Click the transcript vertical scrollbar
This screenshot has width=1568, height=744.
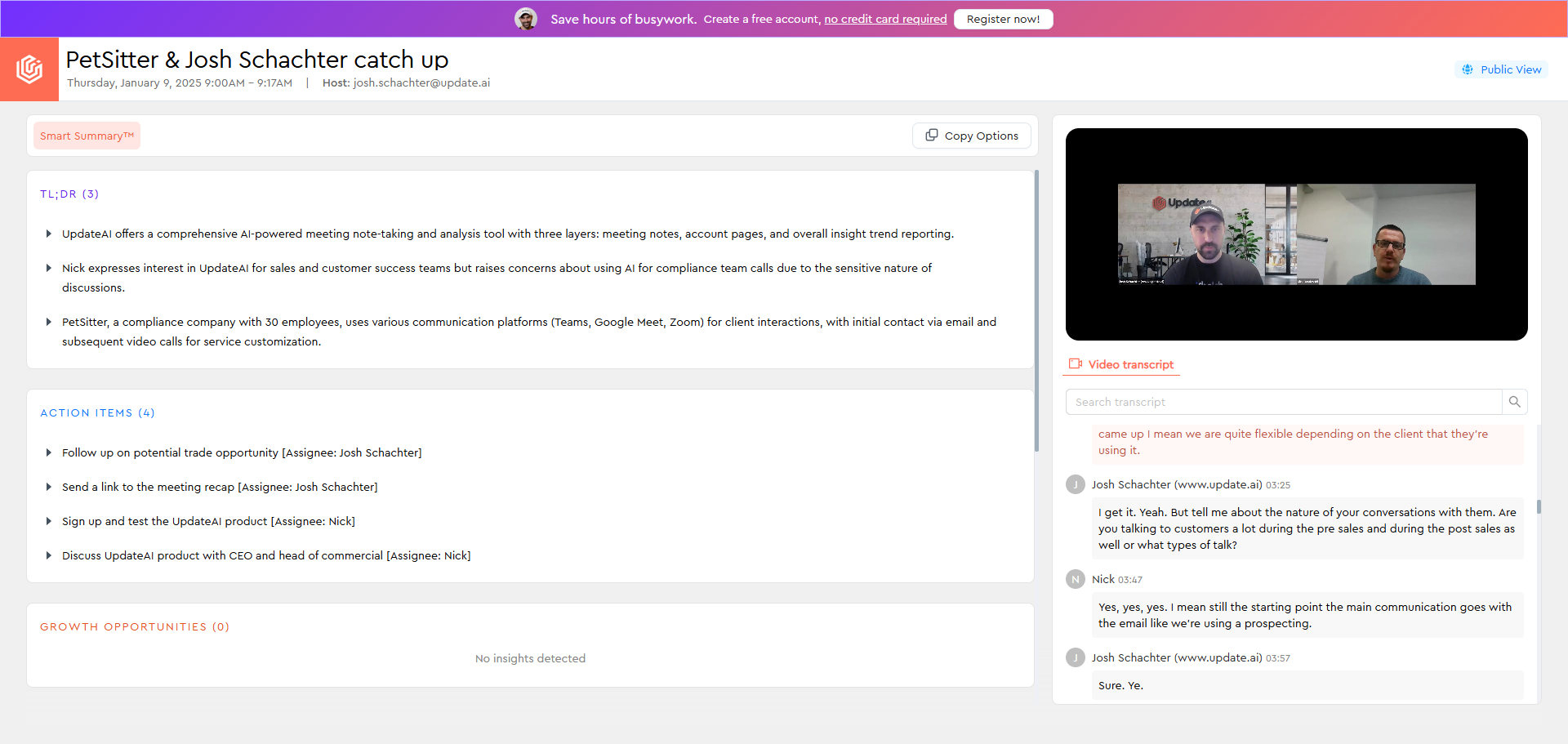[1539, 506]
